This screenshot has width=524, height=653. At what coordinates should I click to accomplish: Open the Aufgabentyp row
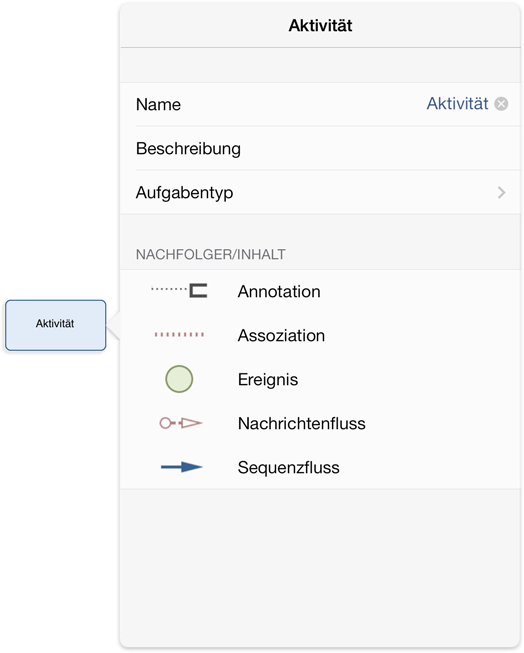tap(320, 192)
